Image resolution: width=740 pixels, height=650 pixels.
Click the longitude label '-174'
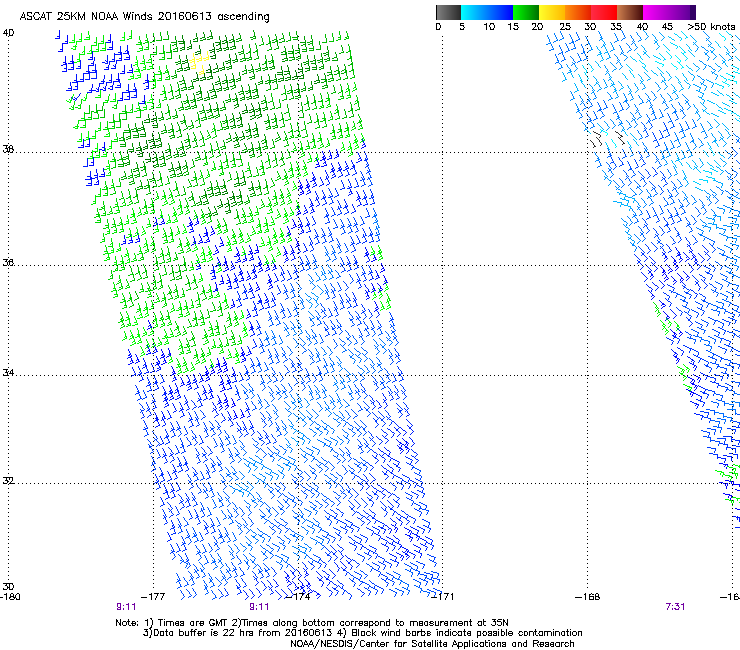[298, 597]
